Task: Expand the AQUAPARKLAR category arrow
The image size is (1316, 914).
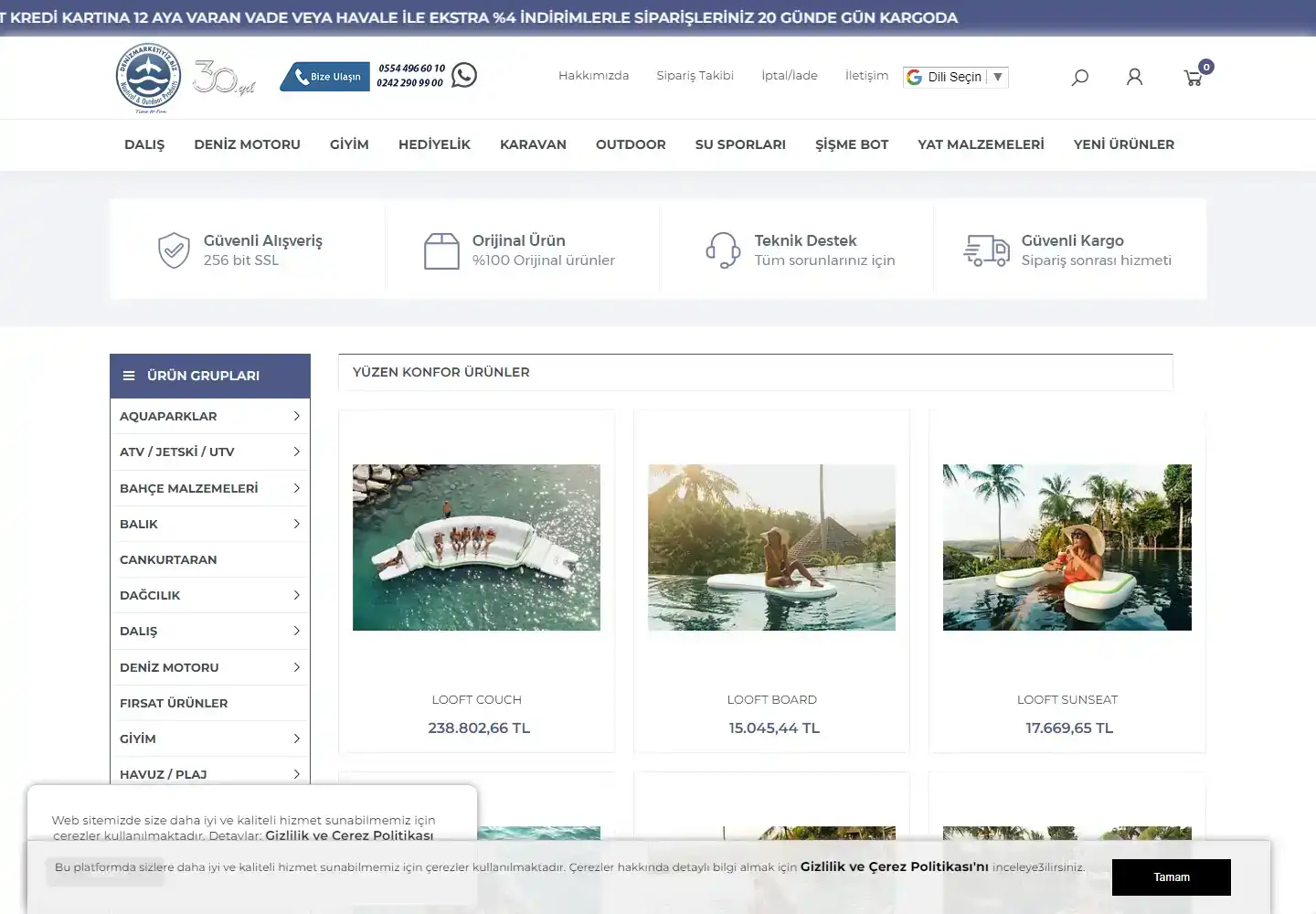Action: pyautogui.click(x=296, y=416)
